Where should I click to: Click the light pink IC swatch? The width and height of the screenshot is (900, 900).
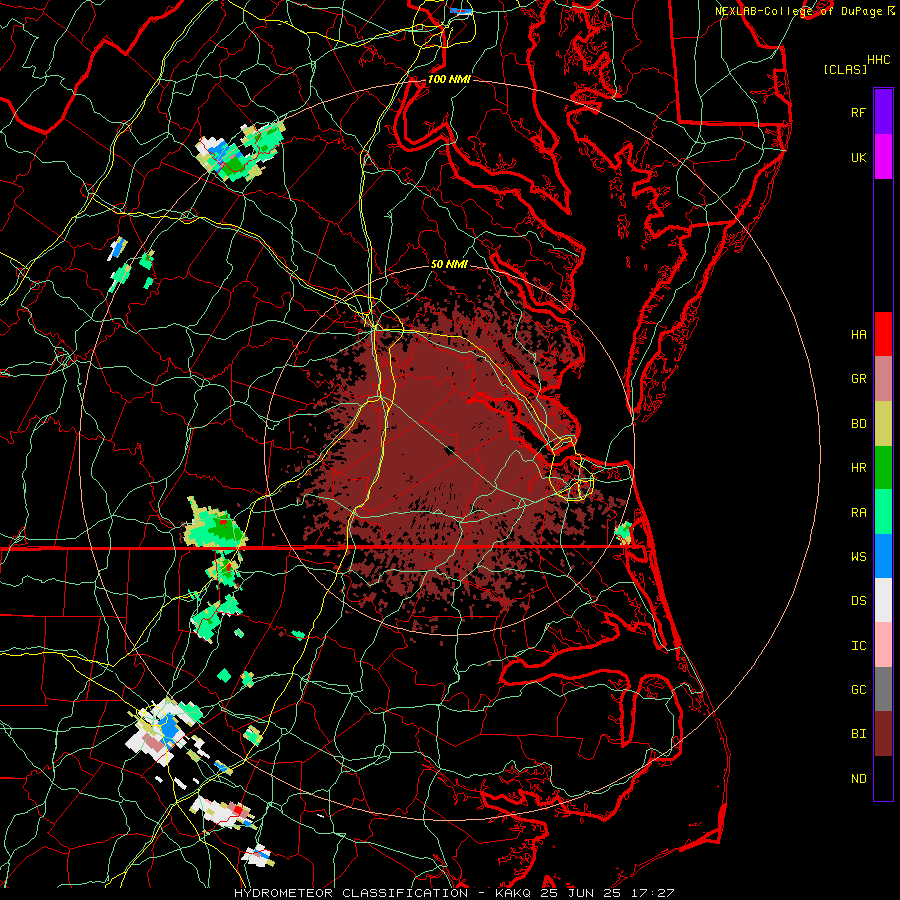coord(883,645)
